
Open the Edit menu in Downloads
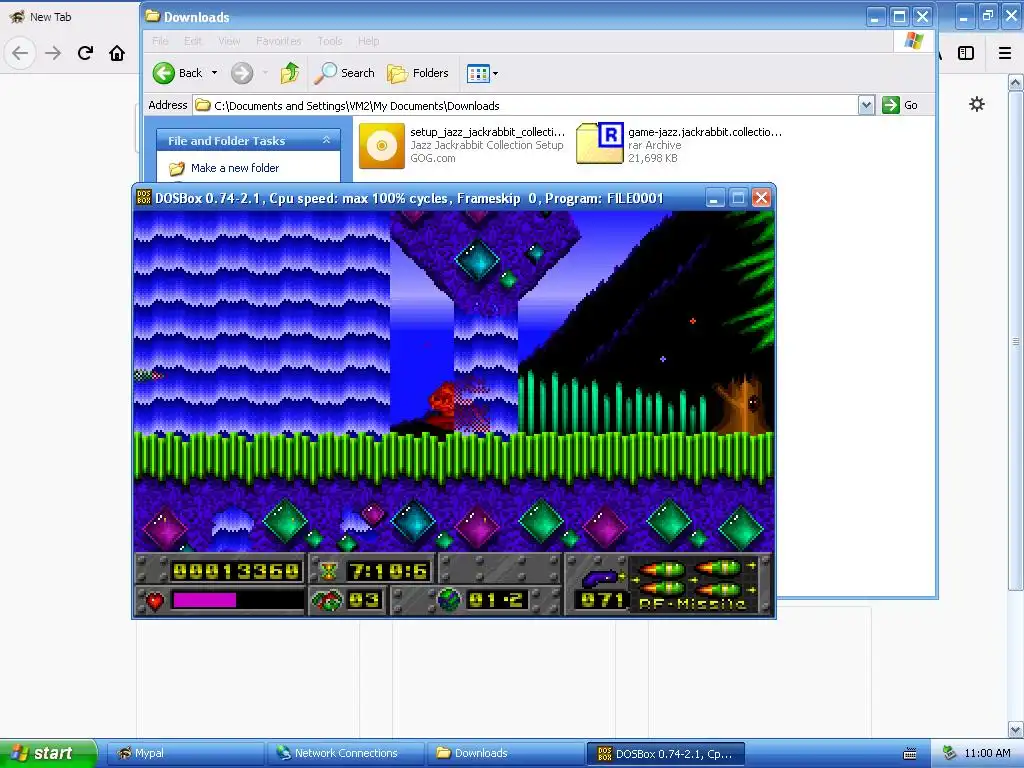[193, 41]
